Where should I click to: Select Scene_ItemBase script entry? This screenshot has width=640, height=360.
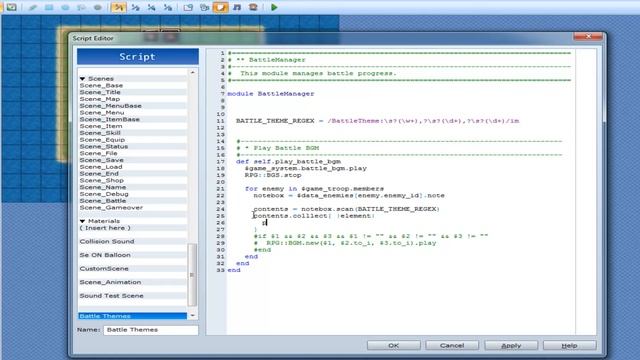click(133, 119)
